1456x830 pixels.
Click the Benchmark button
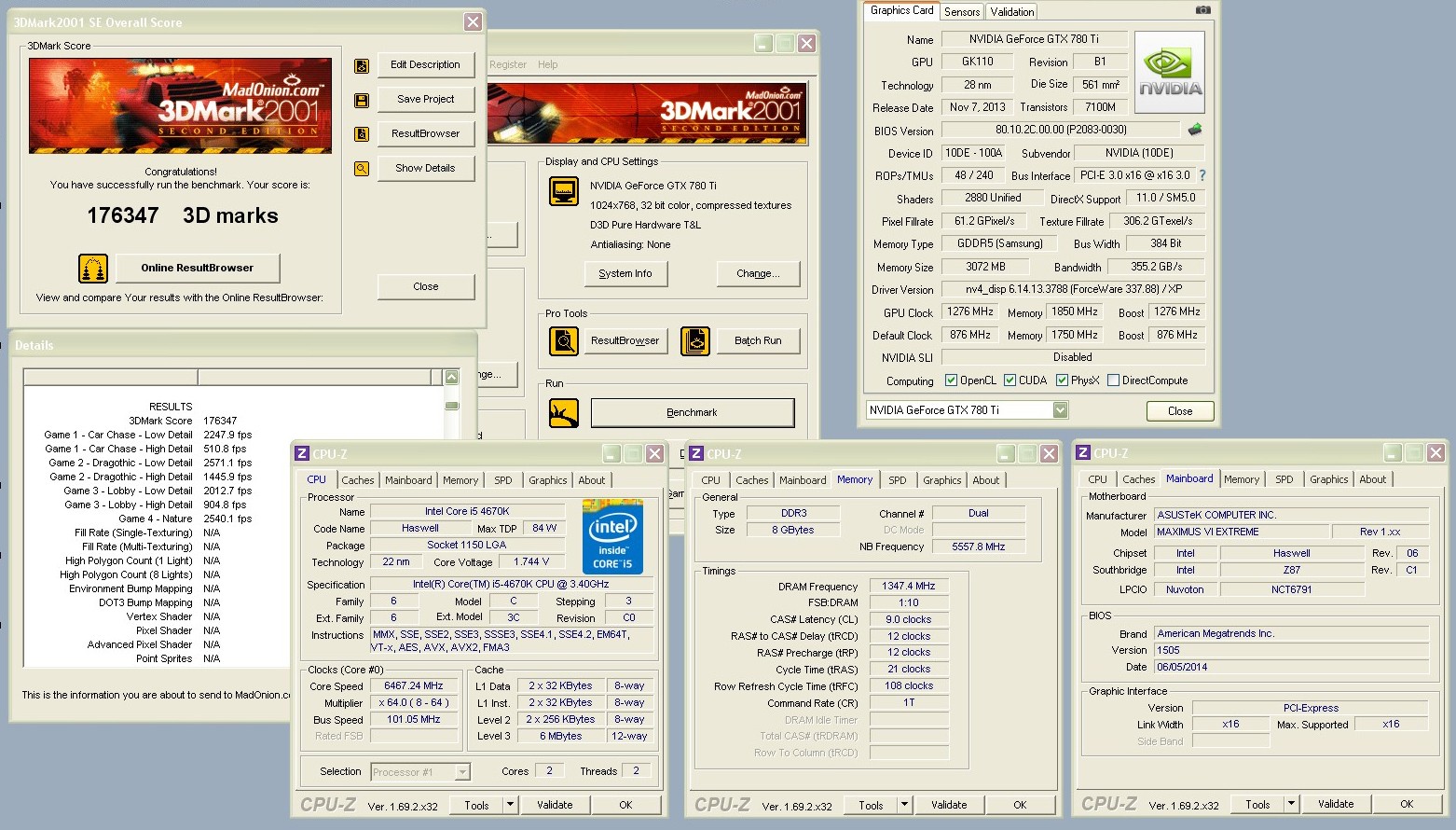pos(693,413)
